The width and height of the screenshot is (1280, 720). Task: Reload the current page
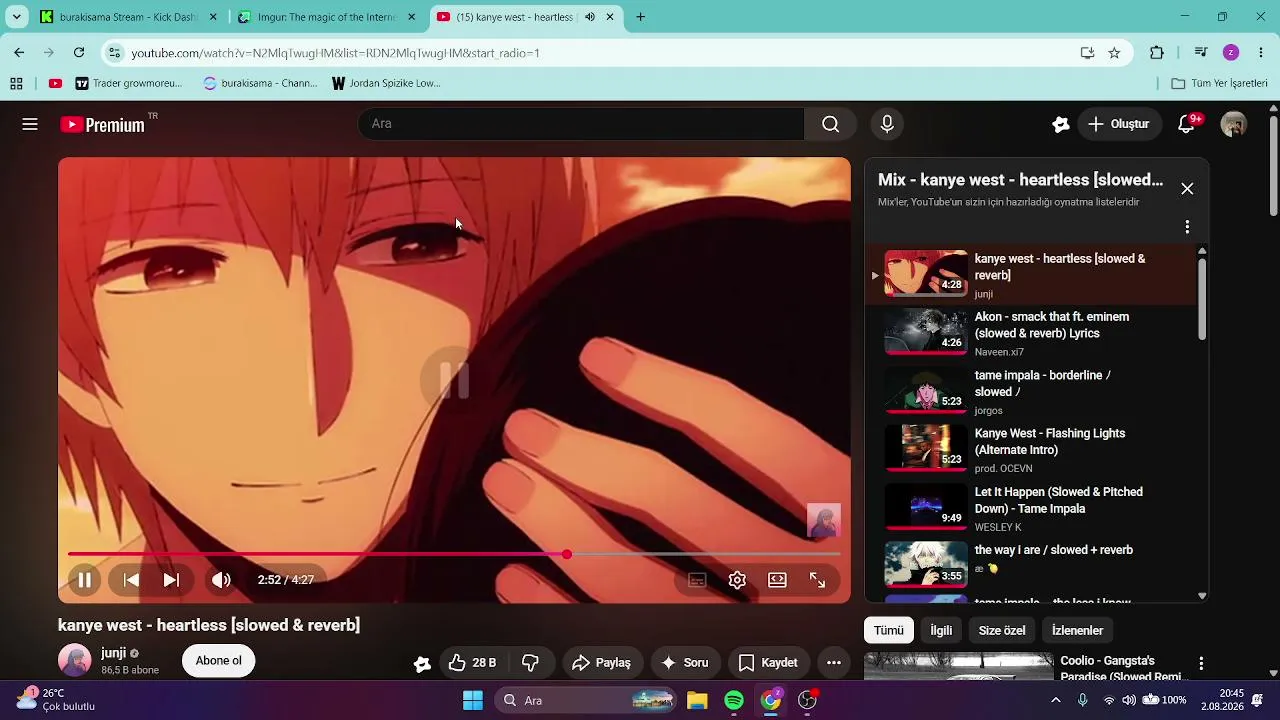79,53
